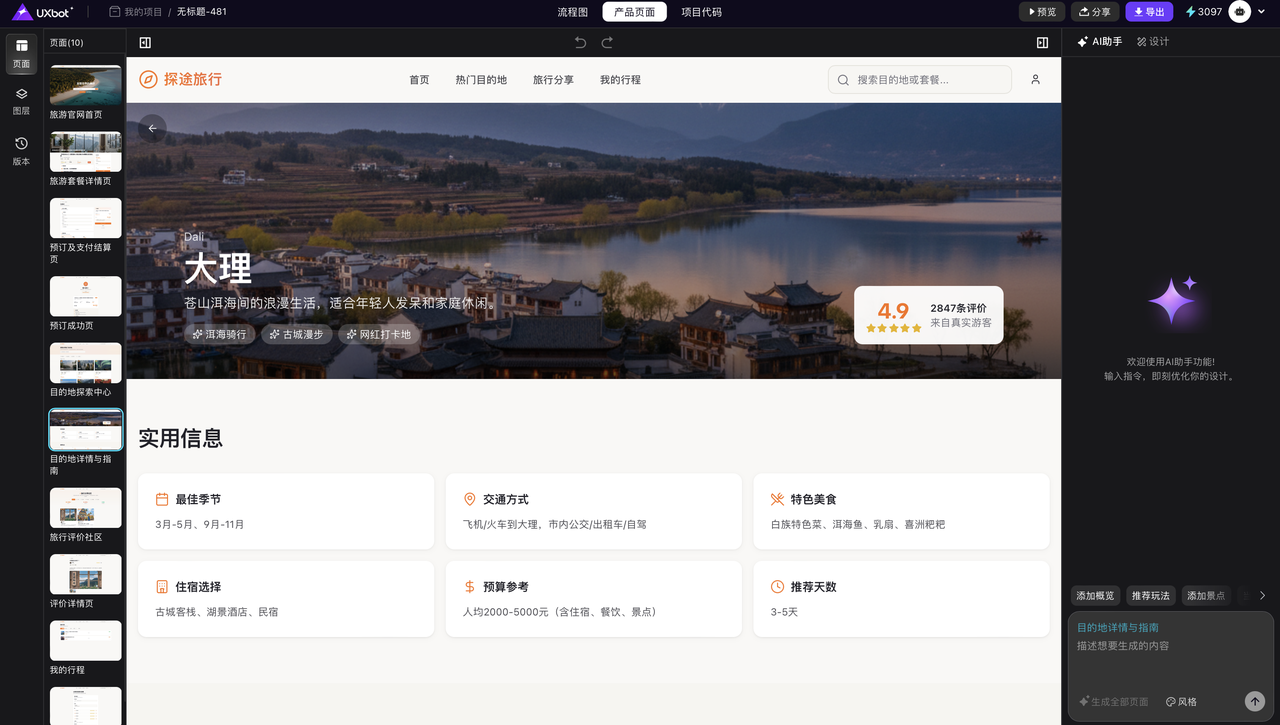Viewport: 1280px width, 725px height.
Task: Open the Layers panel in sidebar
Action: coord(21,100)
